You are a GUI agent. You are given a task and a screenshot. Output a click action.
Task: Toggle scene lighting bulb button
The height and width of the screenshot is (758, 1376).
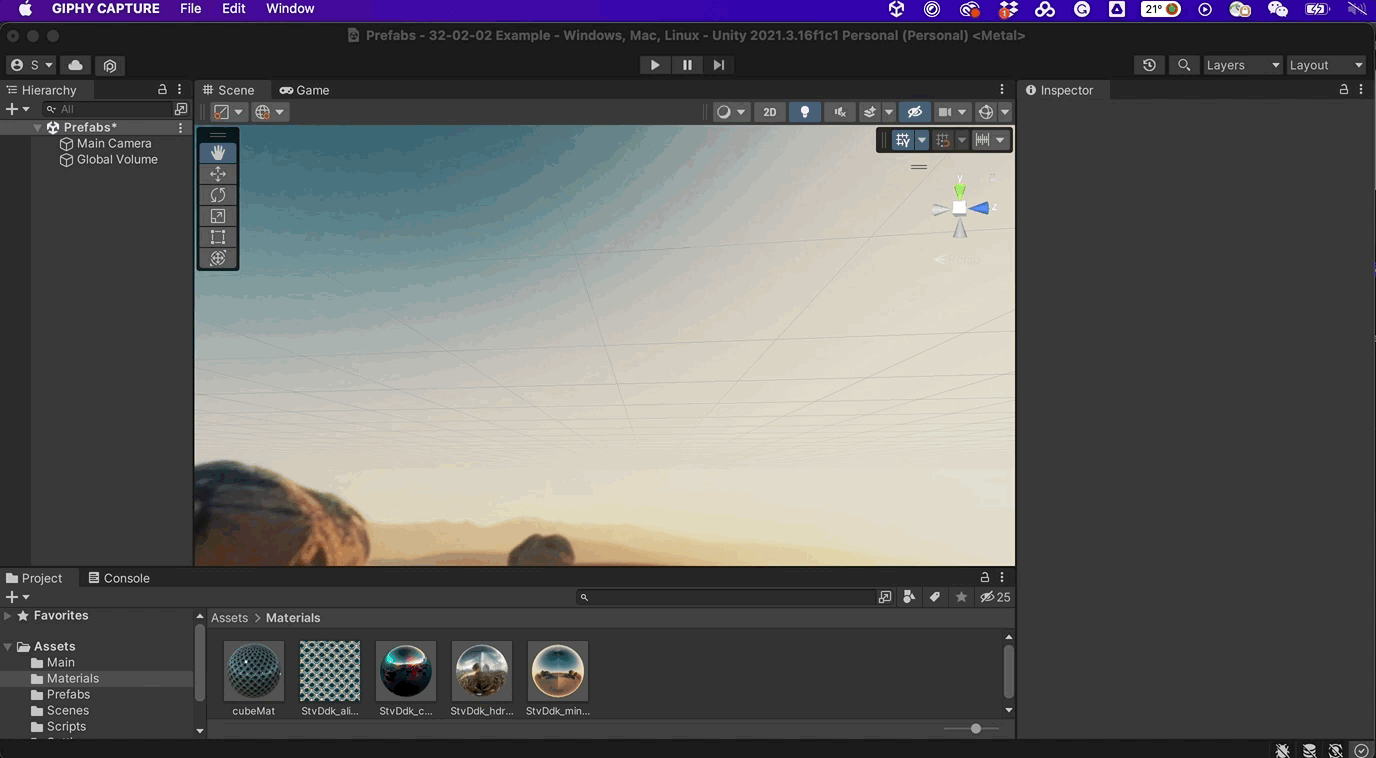coord(804,112)
